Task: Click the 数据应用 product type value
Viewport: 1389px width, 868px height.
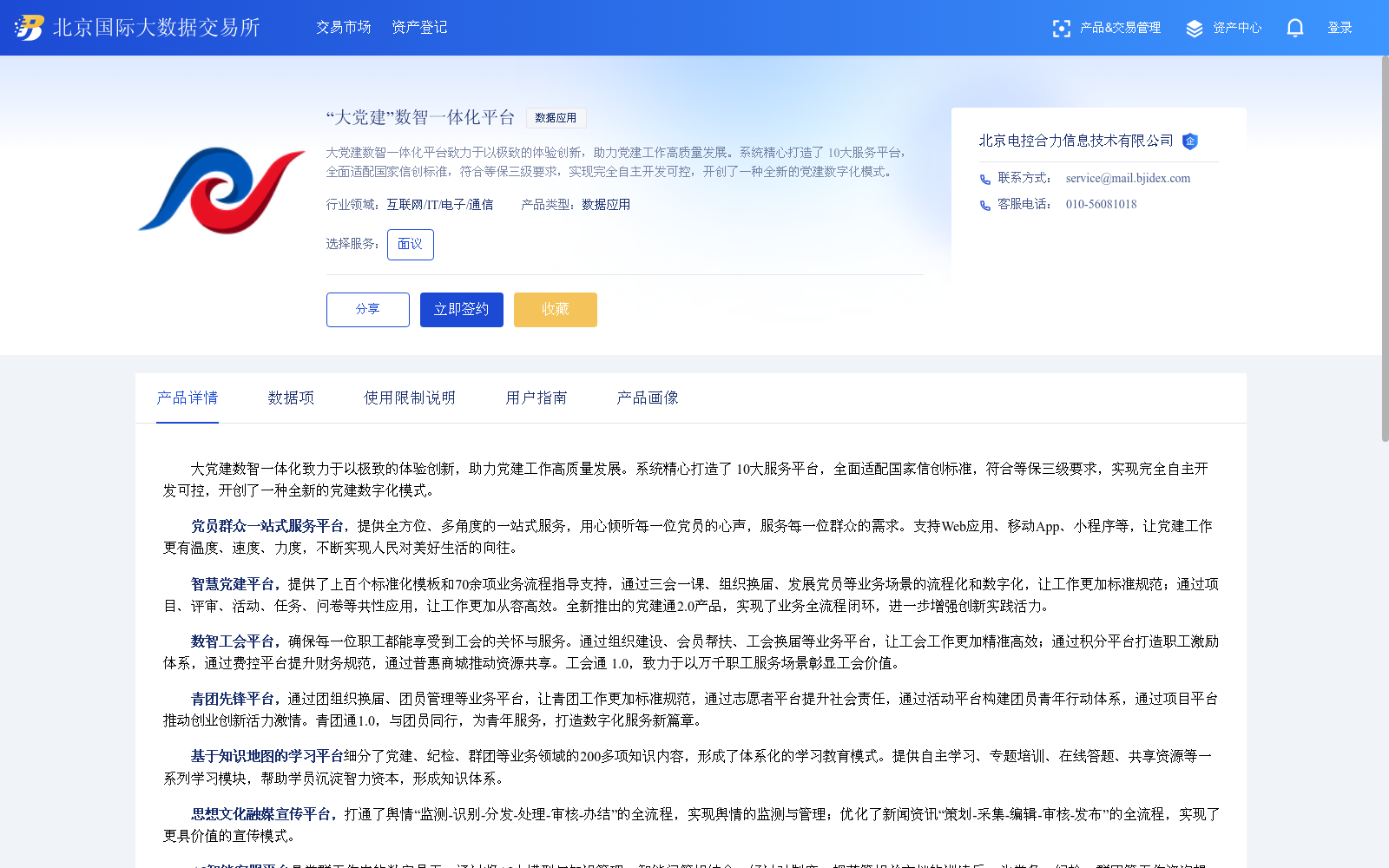Action: coord(606,205)
